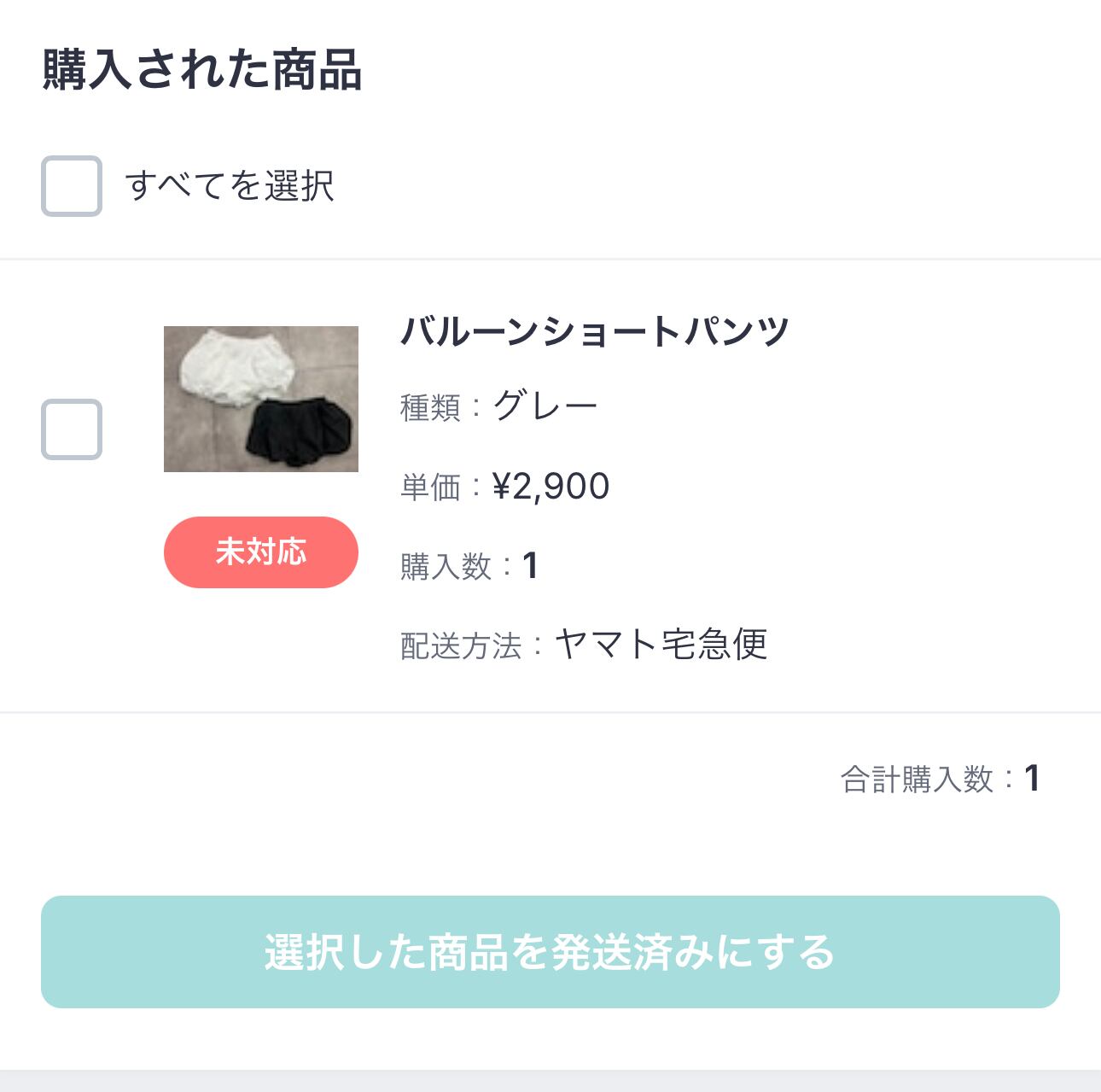Screen dimensions: 1101x1092
Task: Click the shipping method ヤマト宅急便
Action: click(661, 645)
